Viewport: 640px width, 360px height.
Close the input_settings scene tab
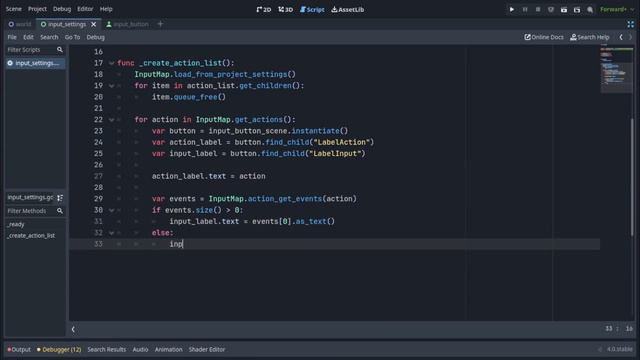point(93,24)
